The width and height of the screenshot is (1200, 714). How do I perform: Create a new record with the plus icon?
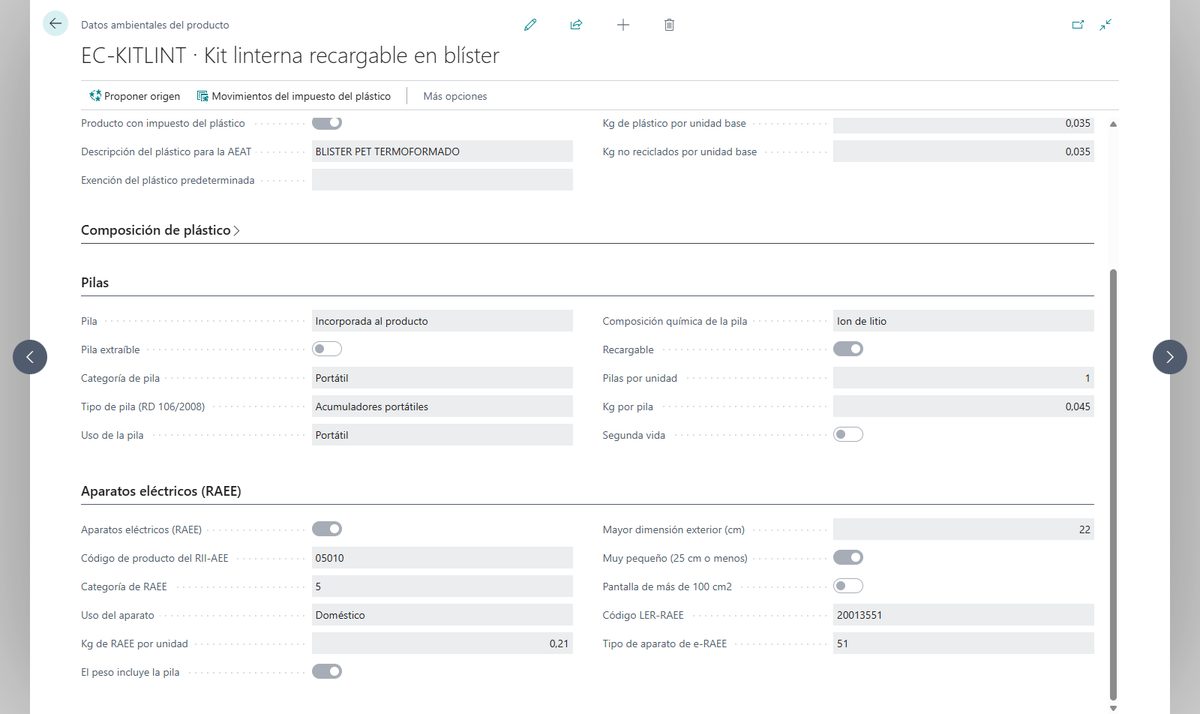click(x=623, y=25)
